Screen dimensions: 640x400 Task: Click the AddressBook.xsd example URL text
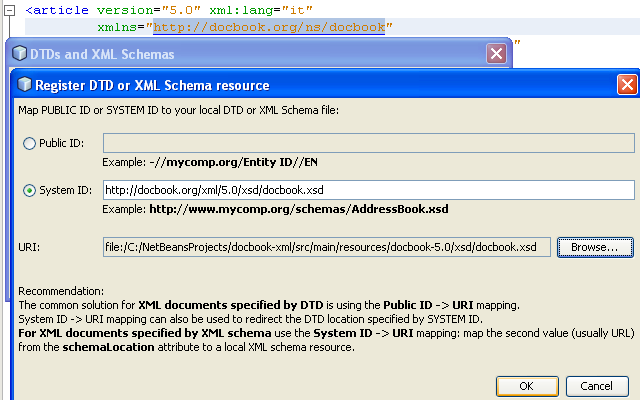[x=299, y=209]
